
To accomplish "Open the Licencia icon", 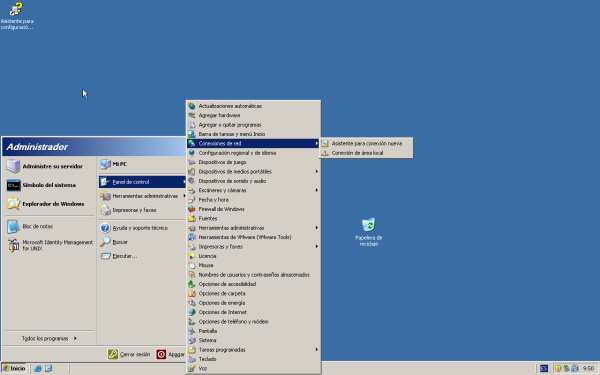I will [192, 256].
